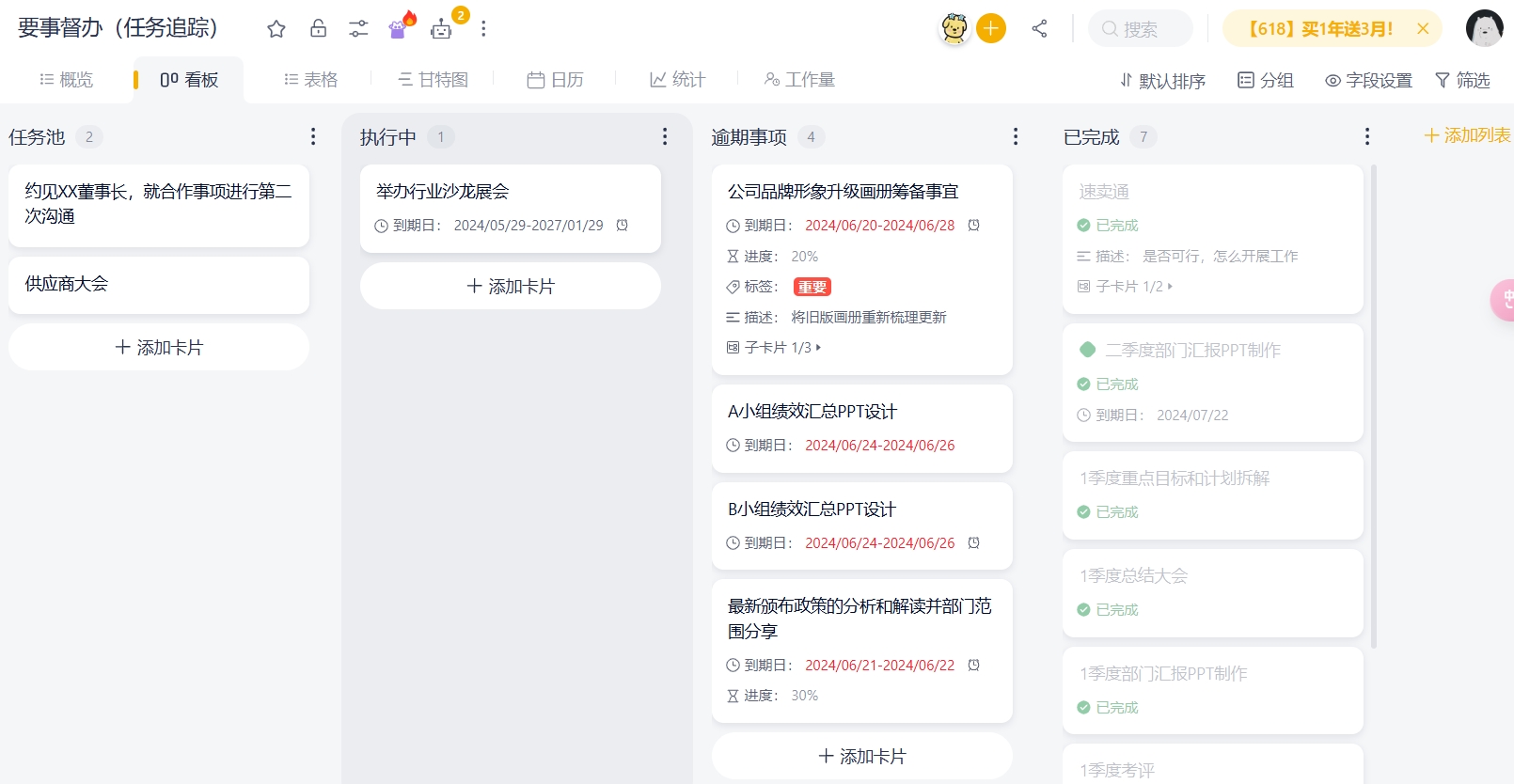This screenshot has height=784, width=1514.
Task: Switch to the 工作量 tab
Action: (799, 80)
